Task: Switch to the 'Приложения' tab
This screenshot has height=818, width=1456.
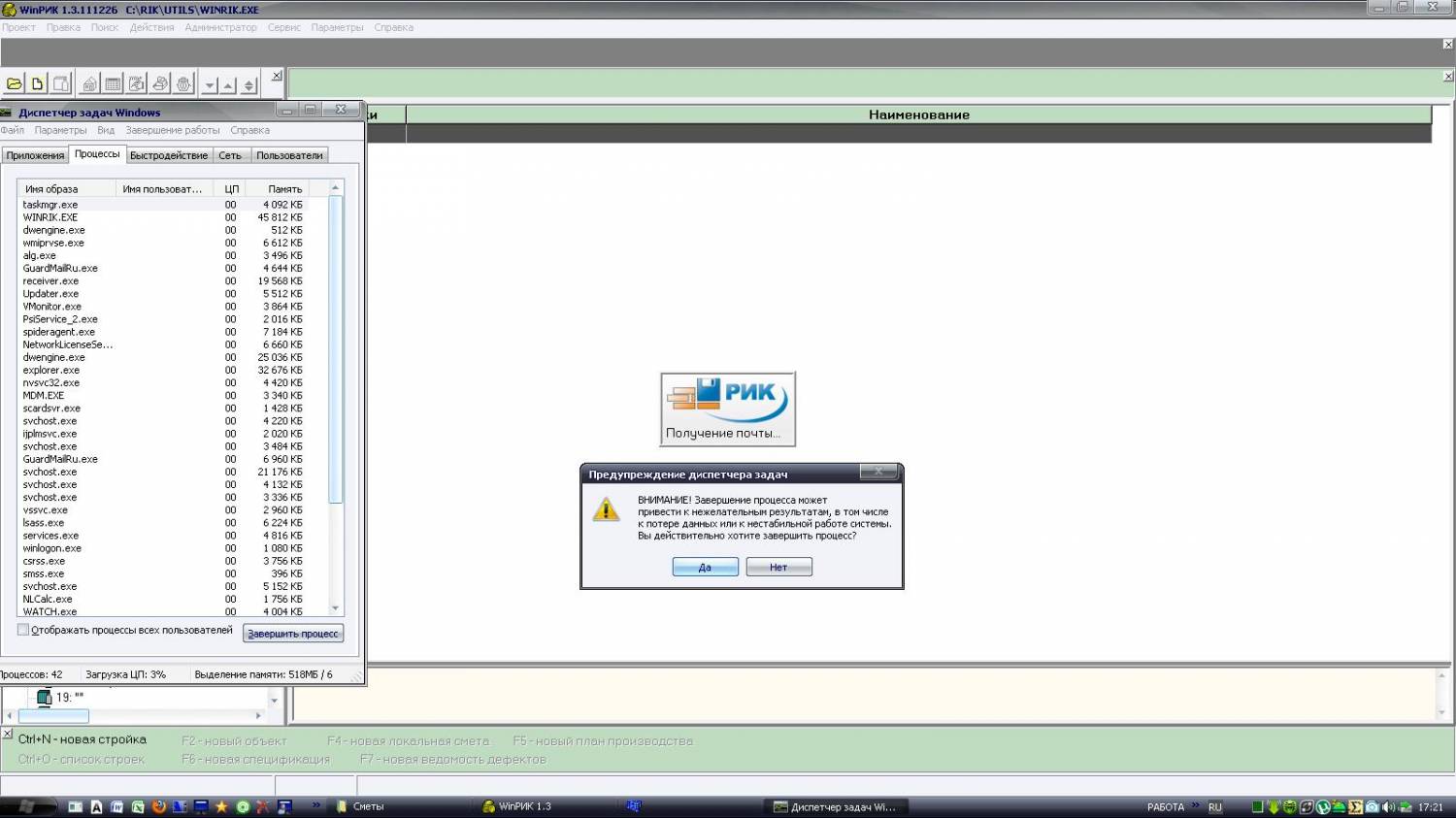Action: click(35, 155)
